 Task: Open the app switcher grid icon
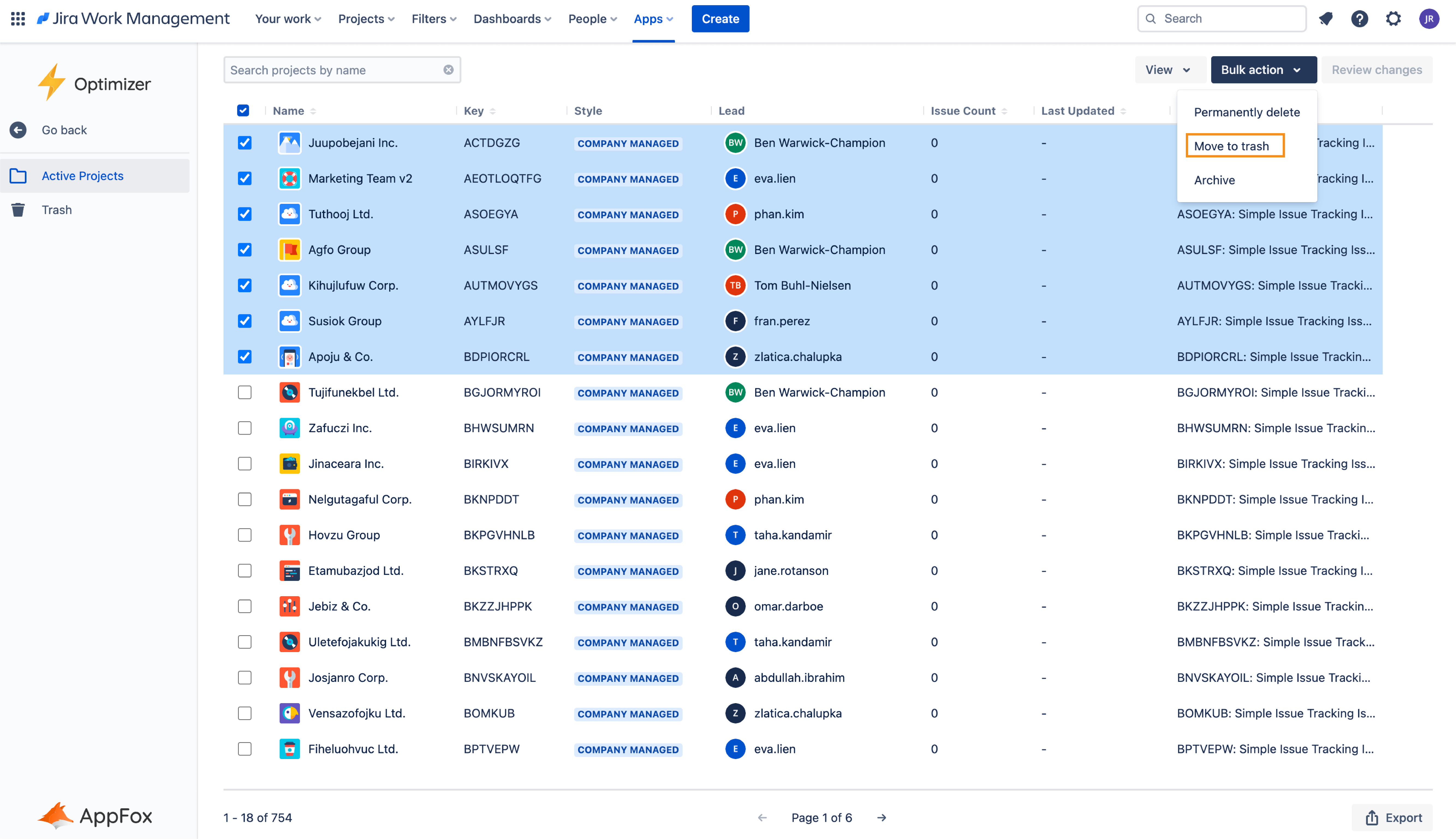click(x=18, y=19)
